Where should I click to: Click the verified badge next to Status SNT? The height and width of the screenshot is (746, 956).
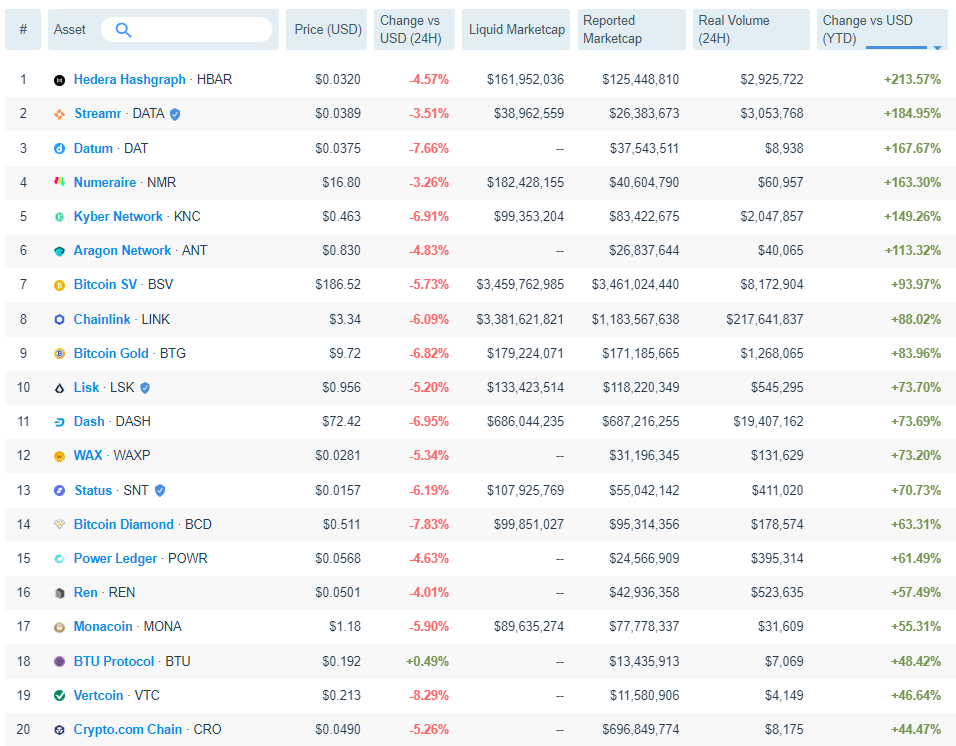160,491
